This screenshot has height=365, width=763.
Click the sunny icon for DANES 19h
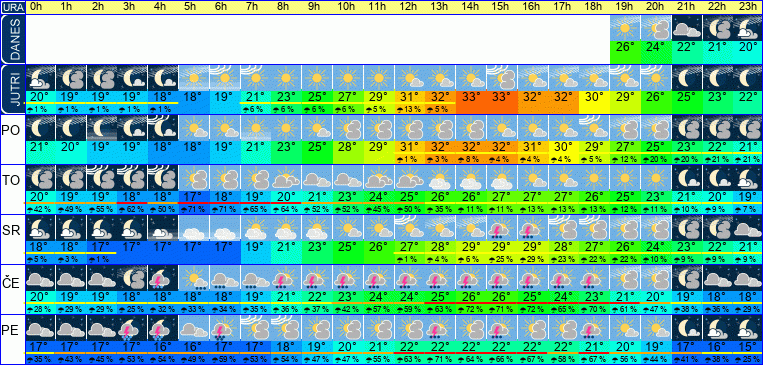[625, 28]
